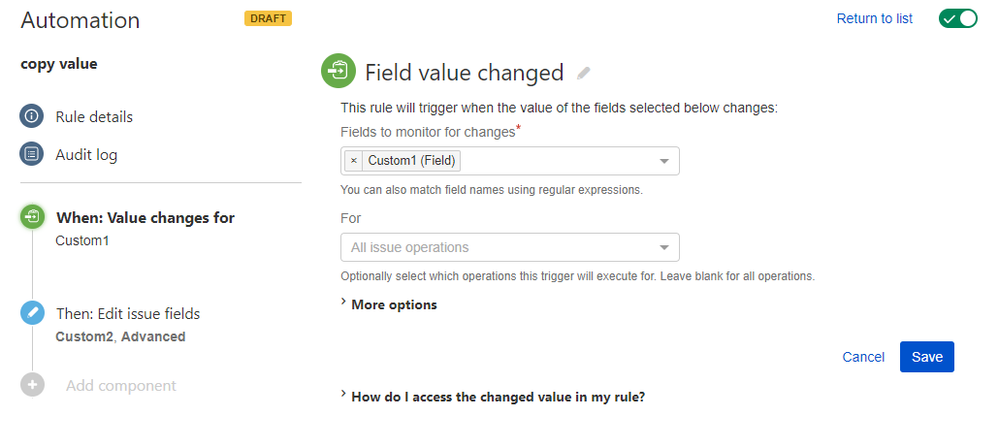Select Then: Edit issue fields step
Image resolution: width=999 pixels, height=445 pixels.
click(128, 314)
